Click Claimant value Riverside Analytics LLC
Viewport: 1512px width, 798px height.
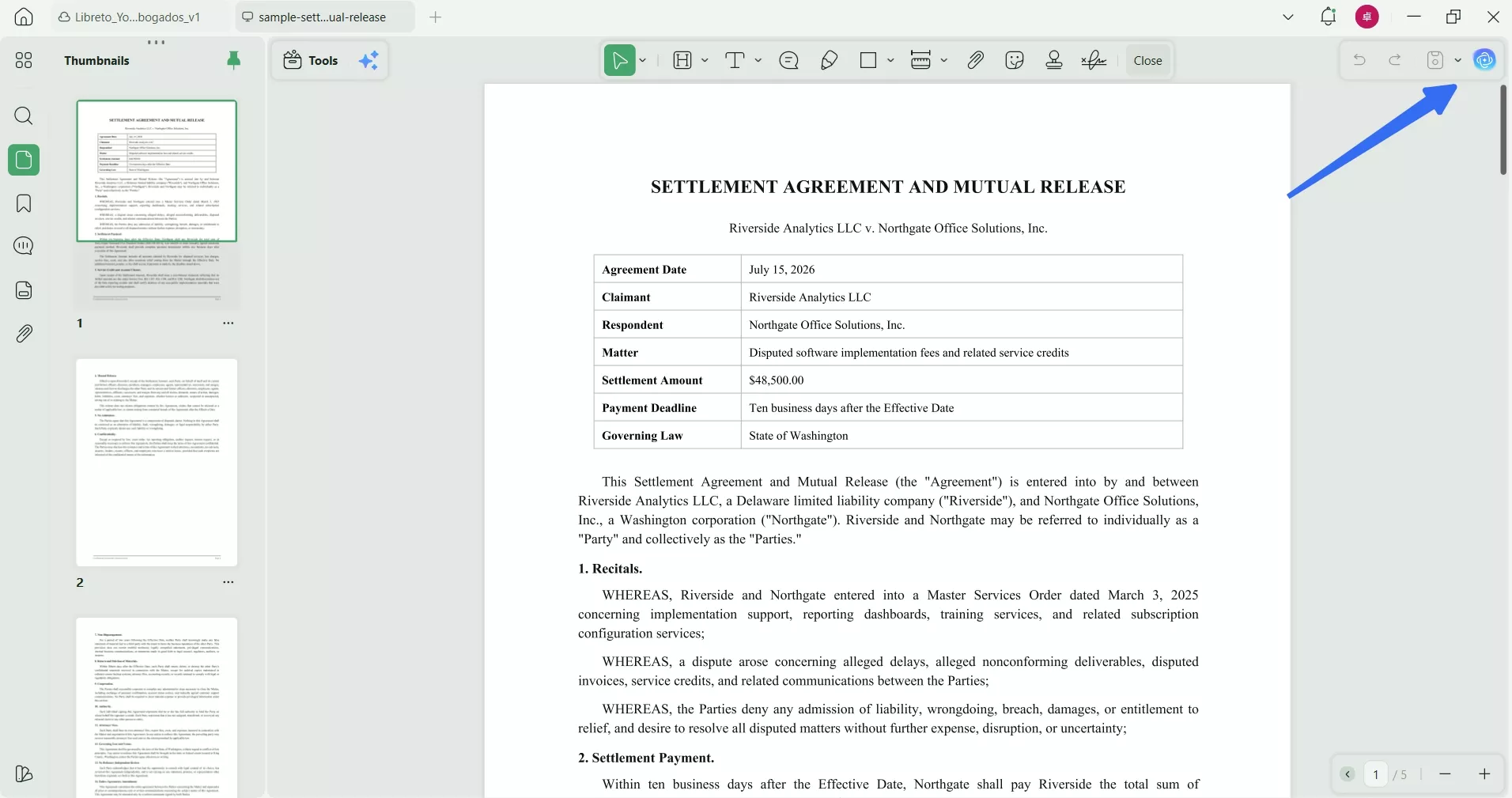pyautogui.click(x=810, y=297)
